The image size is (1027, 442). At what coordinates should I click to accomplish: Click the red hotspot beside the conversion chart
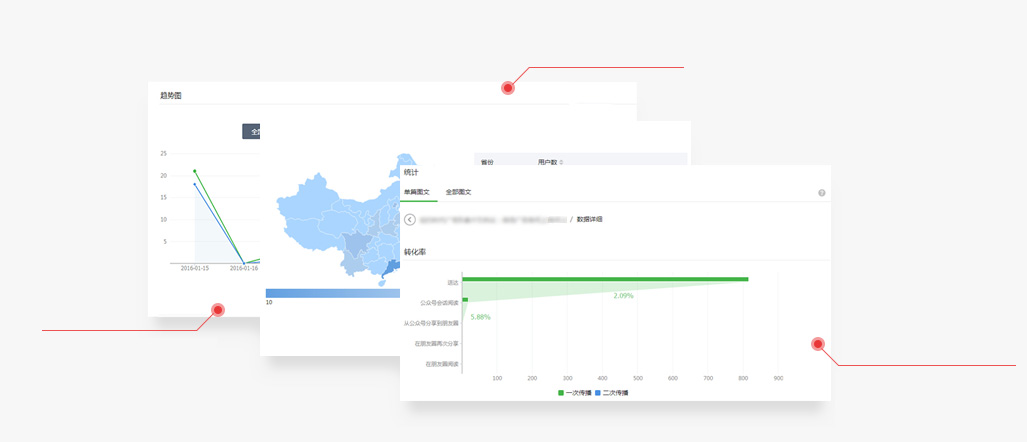pyautogui.click(x=817, y=345)
